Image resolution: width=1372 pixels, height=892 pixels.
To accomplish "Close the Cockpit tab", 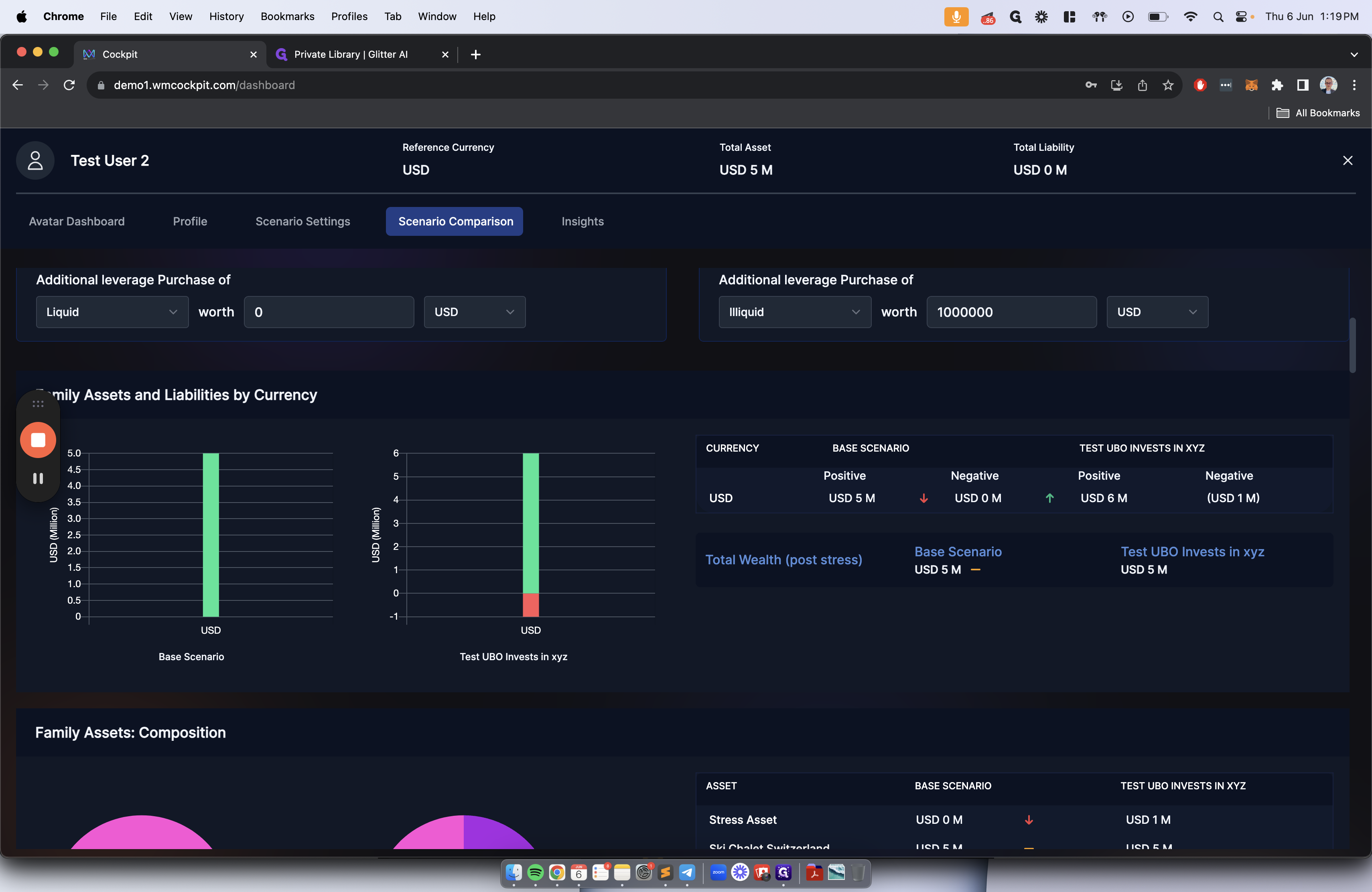I will pos(253,55).
